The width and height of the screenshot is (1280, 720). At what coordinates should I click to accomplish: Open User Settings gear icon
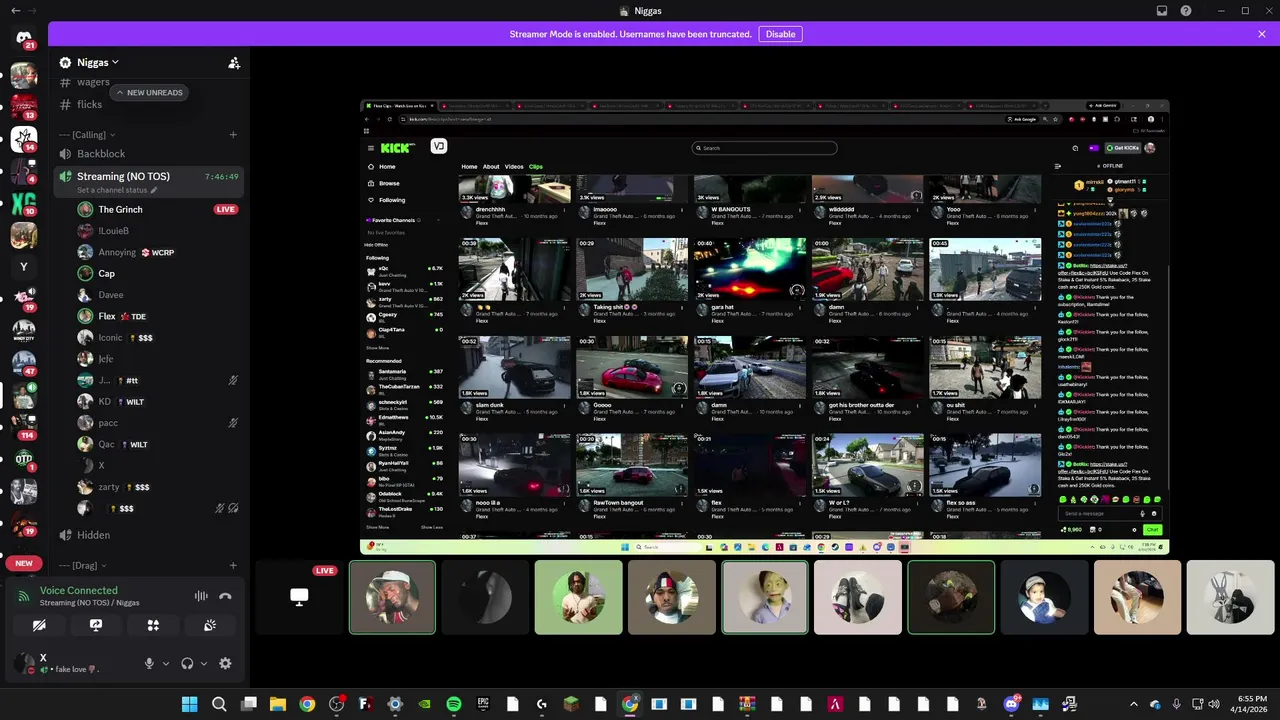225,663
